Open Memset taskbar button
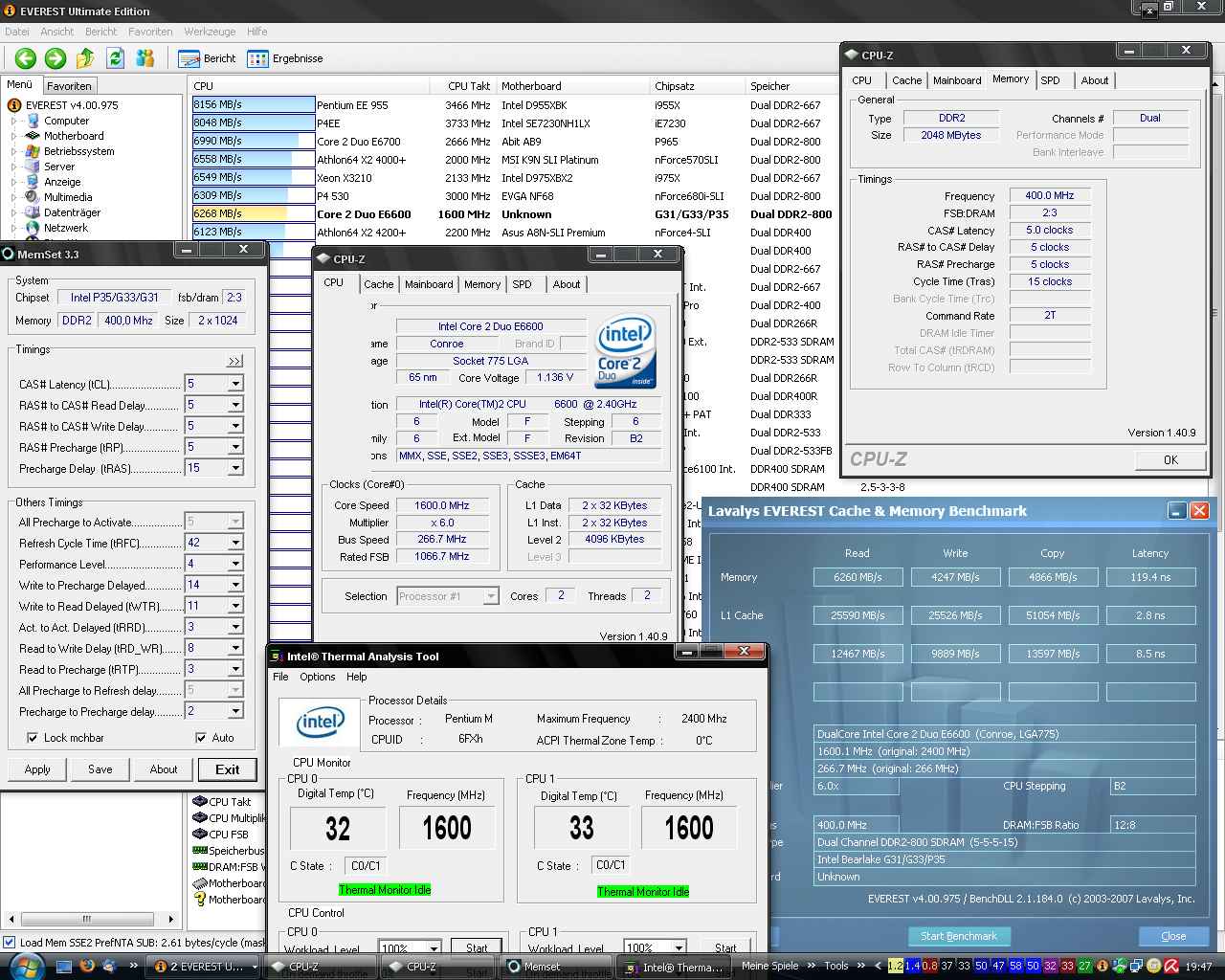Screen dimensions: 1225x980 pos(556,967)
